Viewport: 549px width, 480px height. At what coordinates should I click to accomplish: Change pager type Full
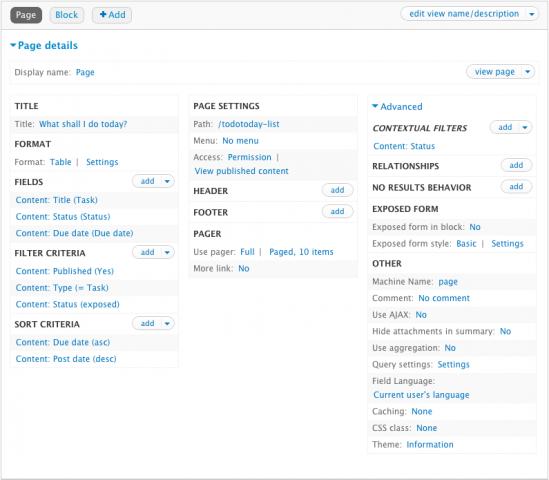coord(247,252)
